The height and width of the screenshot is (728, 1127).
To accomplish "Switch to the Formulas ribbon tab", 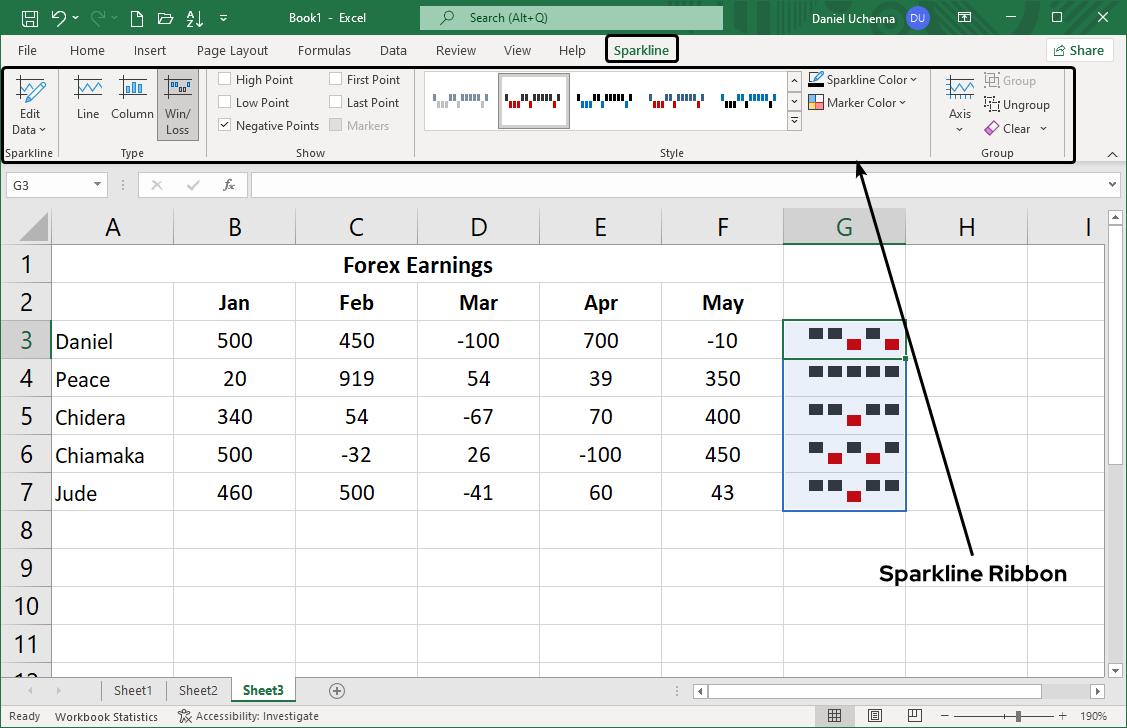I will pyautogui.click(x=324, y=50).
